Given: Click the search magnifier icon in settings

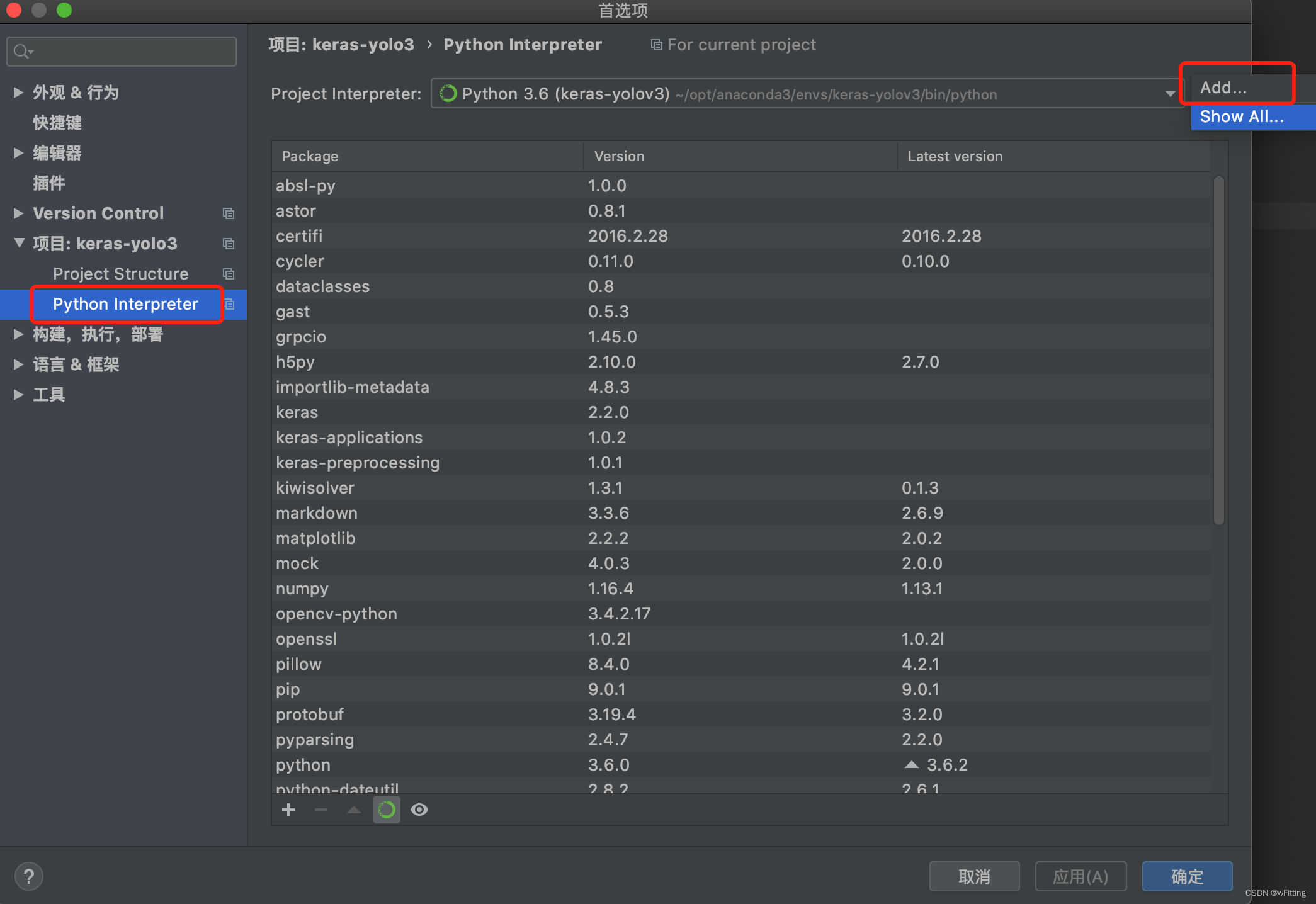Looking at the screenshot, I should coord(21,52).
